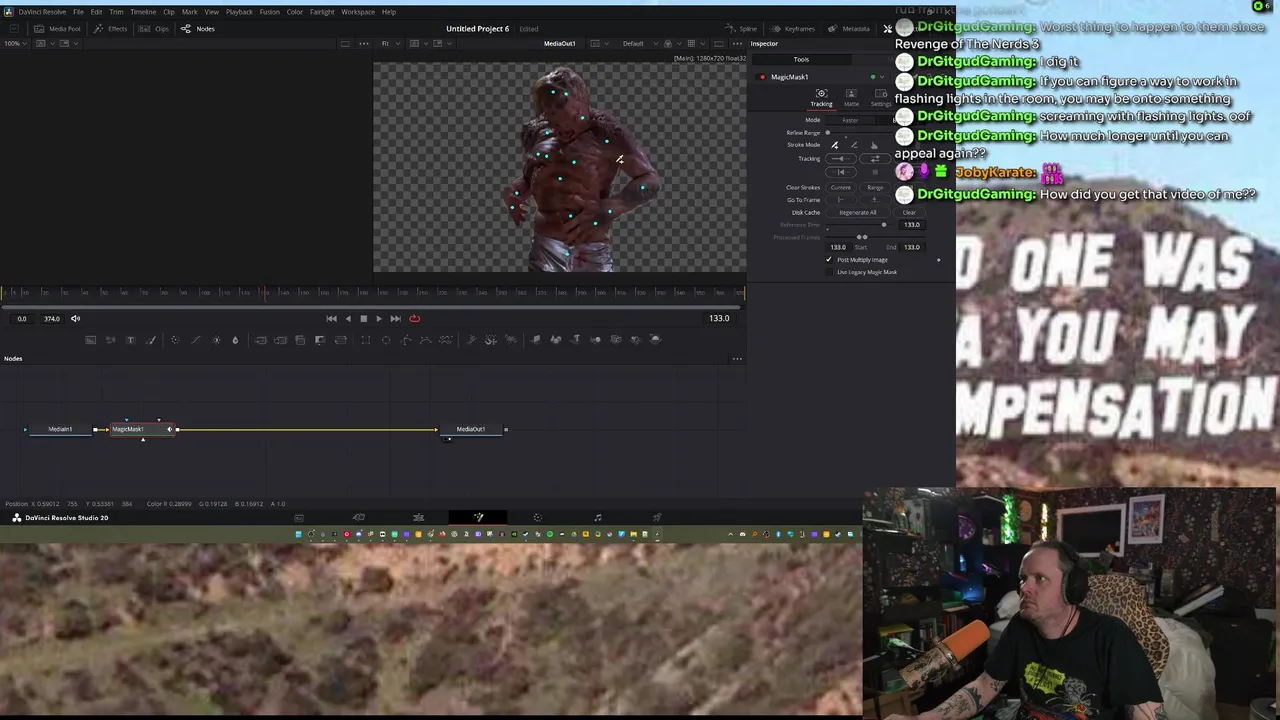Image resolution: width=1280 pixels, height=720 pixels.
Task: Add a Rectangle mask tool from toolbar
Action: coord(366,340)
